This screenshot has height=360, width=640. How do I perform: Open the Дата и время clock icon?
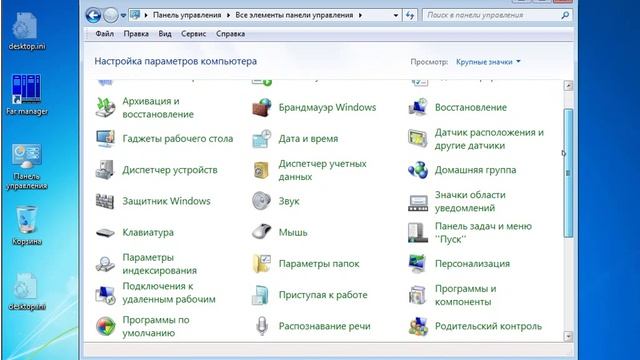point(262,139)
